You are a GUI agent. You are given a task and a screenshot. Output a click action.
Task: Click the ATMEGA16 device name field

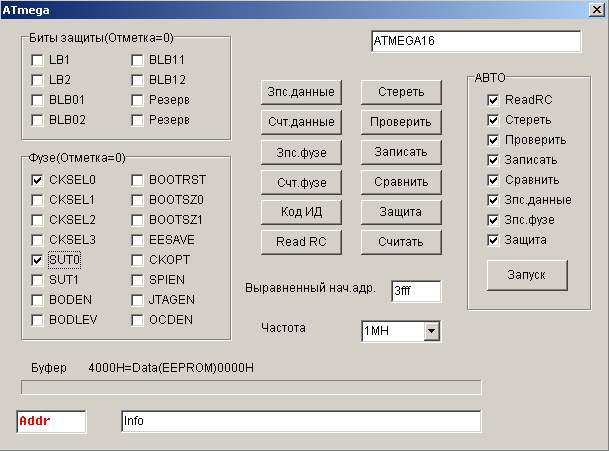click(475, 42)
